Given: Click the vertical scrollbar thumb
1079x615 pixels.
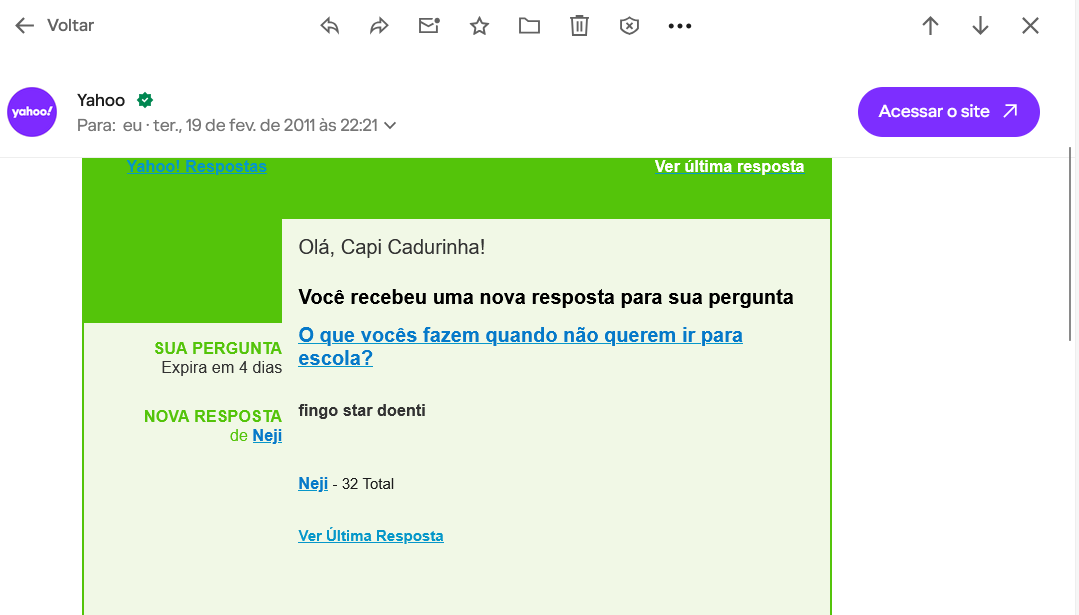Looking at the screenshot, I should coord(1070,244).
